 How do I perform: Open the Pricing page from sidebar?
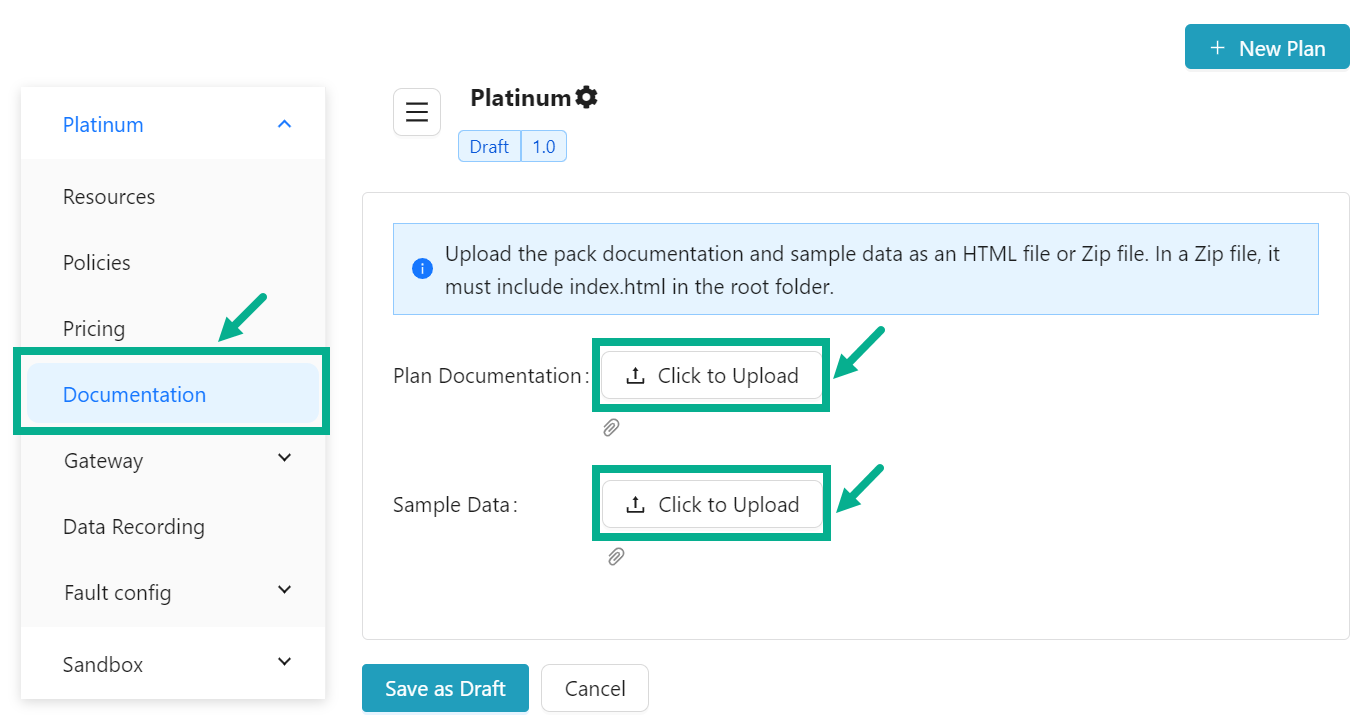click(94, 328)
